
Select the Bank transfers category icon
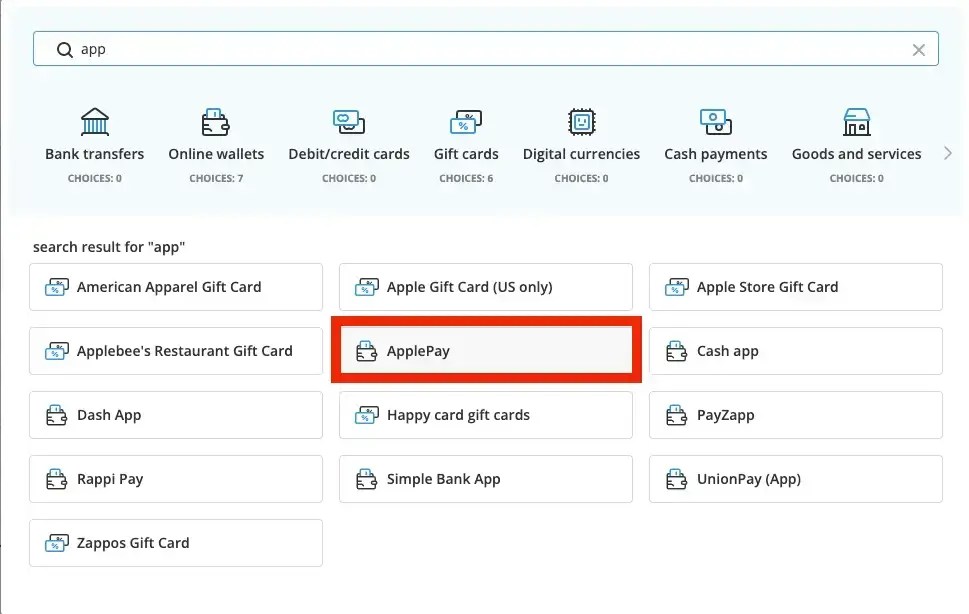94,120
